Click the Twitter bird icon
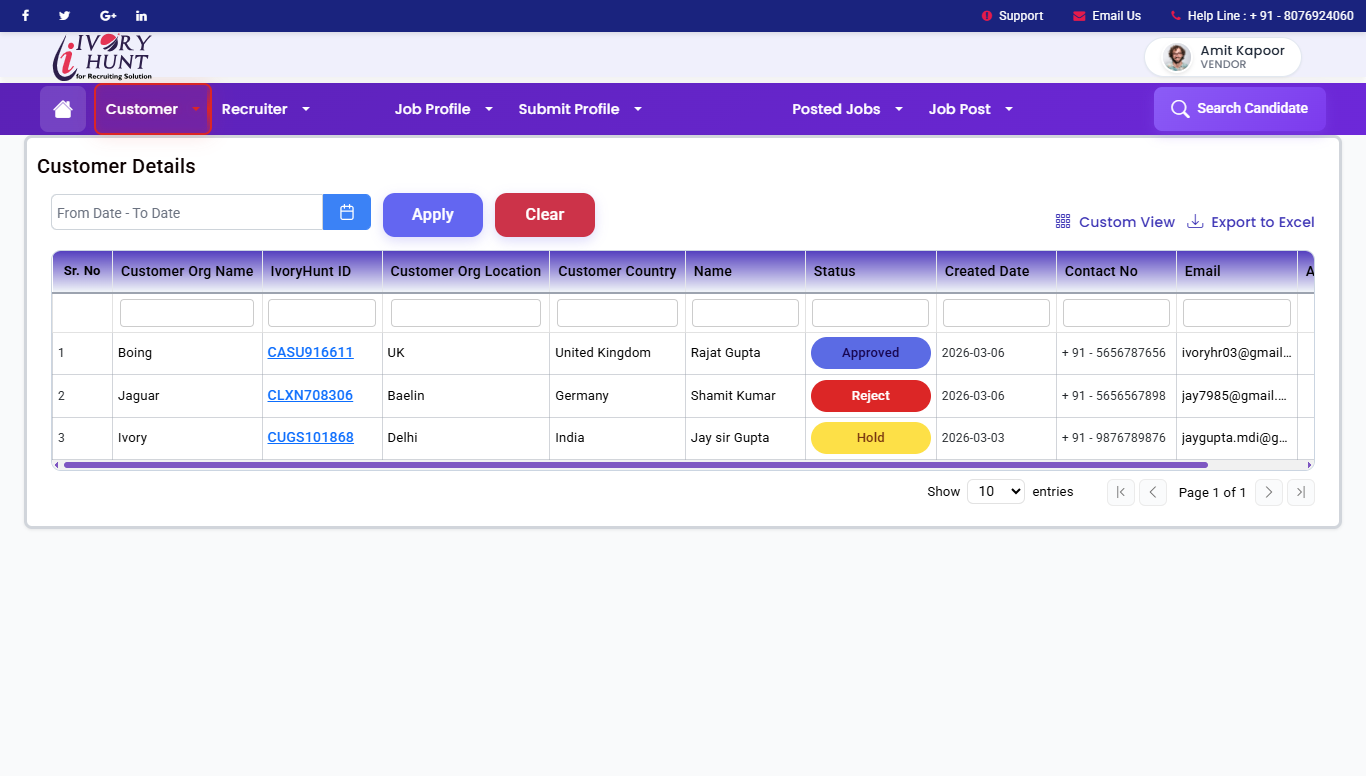Viewport: 1366px width, 776px height. tap(65, 16)
